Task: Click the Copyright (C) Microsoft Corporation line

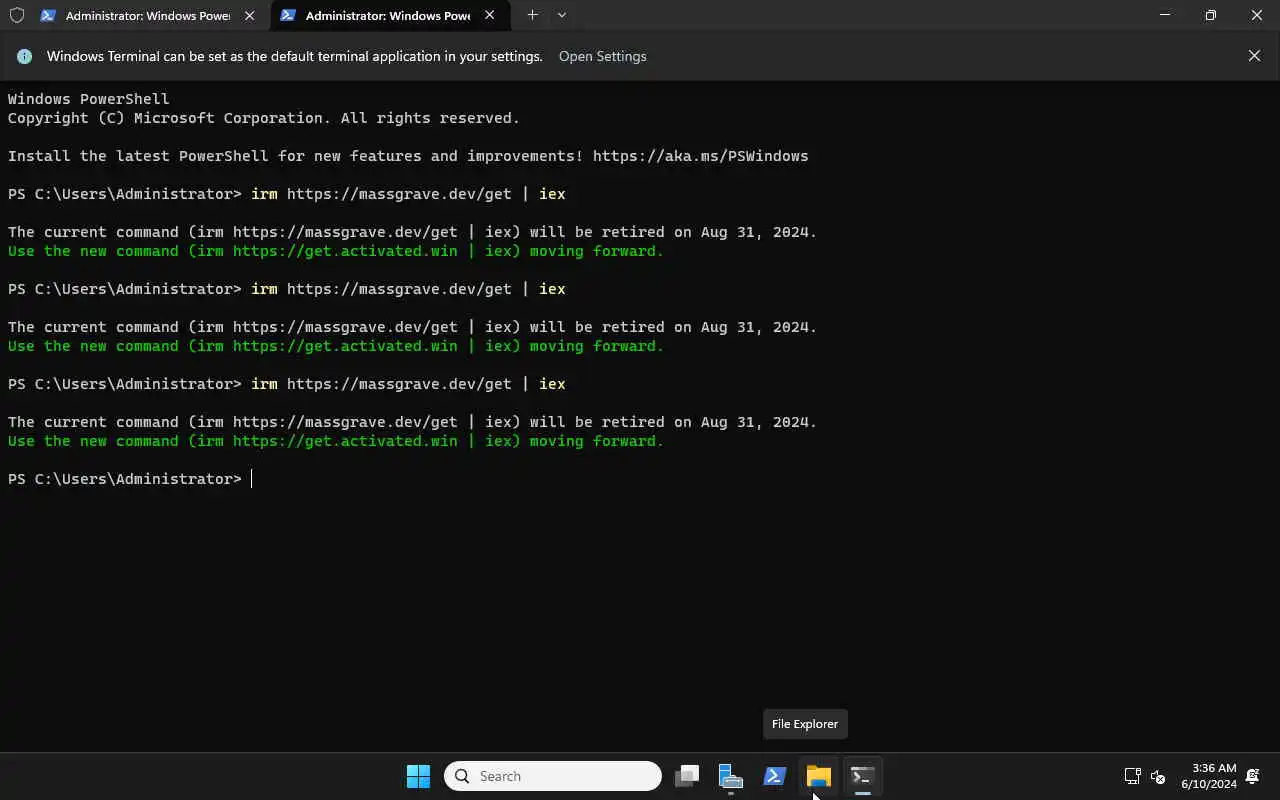Action: click(x=263, y=118)
